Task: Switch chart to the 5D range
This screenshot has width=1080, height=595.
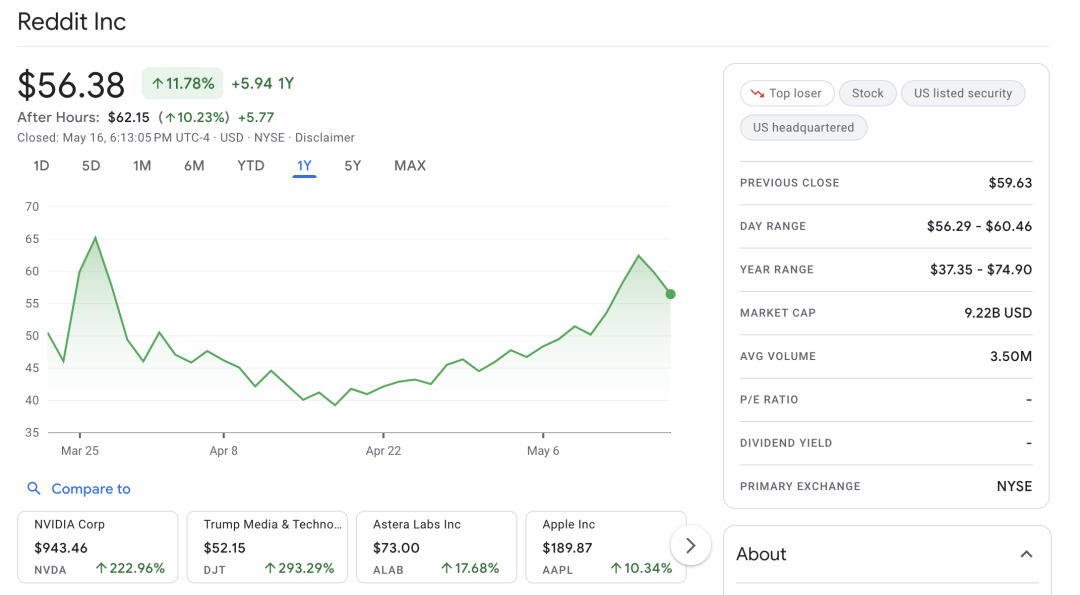Action: (x=91, y=166)
